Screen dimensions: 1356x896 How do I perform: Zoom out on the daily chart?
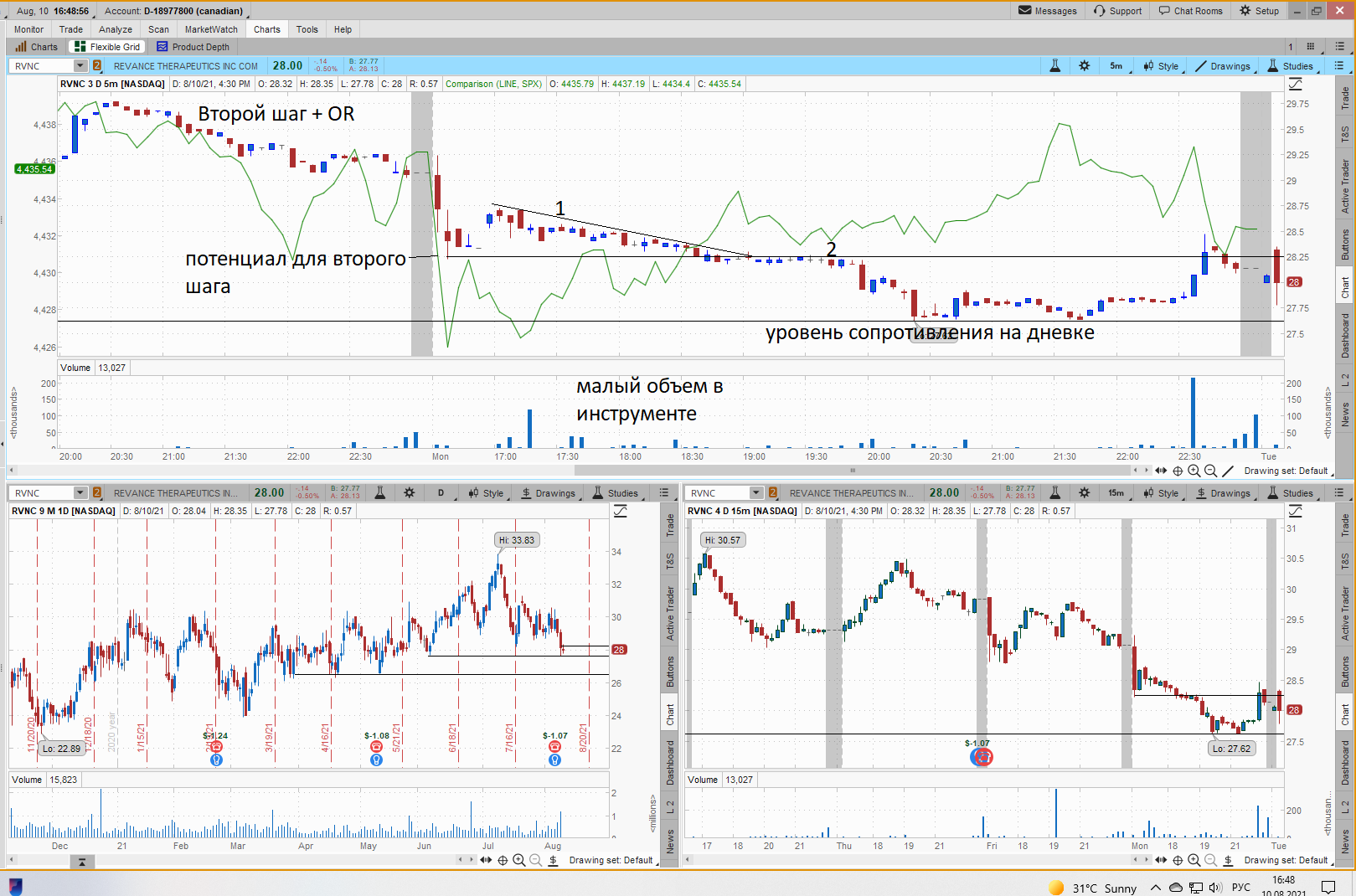[535, 860]
